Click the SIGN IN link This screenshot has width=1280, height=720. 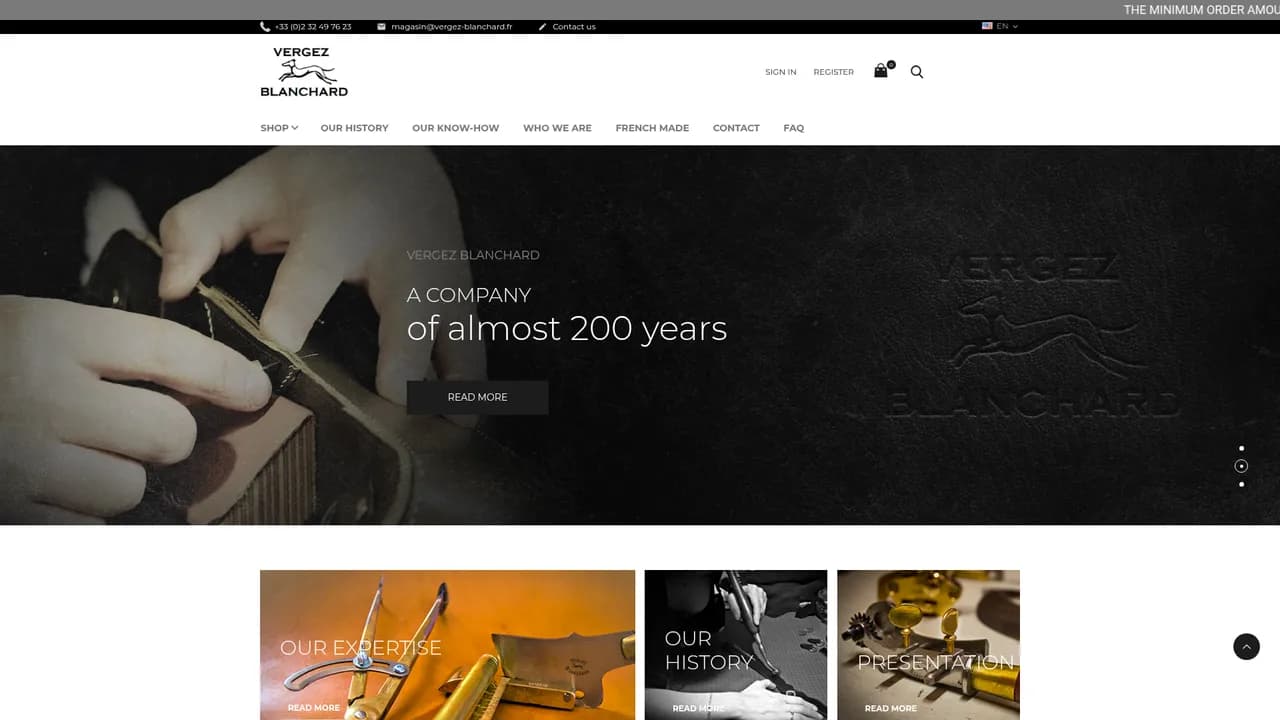(781, 72)
